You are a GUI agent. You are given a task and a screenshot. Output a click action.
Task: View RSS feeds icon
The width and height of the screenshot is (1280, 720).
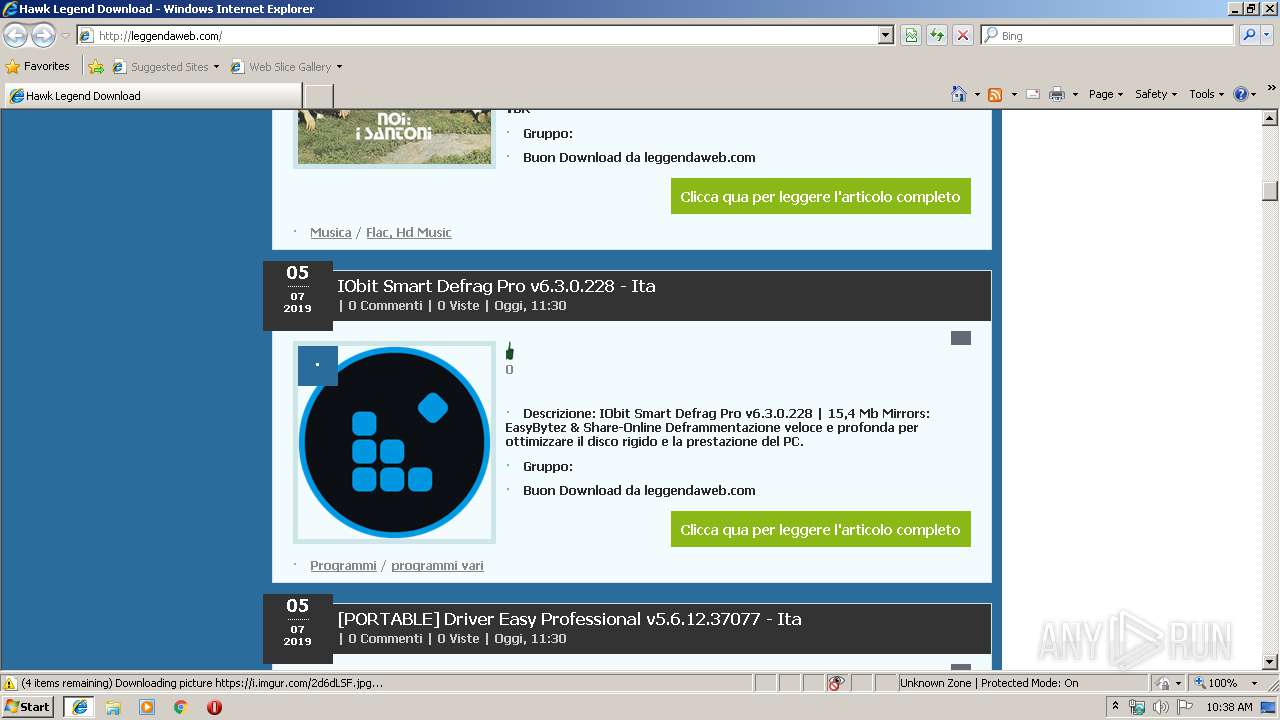point(995,94)
